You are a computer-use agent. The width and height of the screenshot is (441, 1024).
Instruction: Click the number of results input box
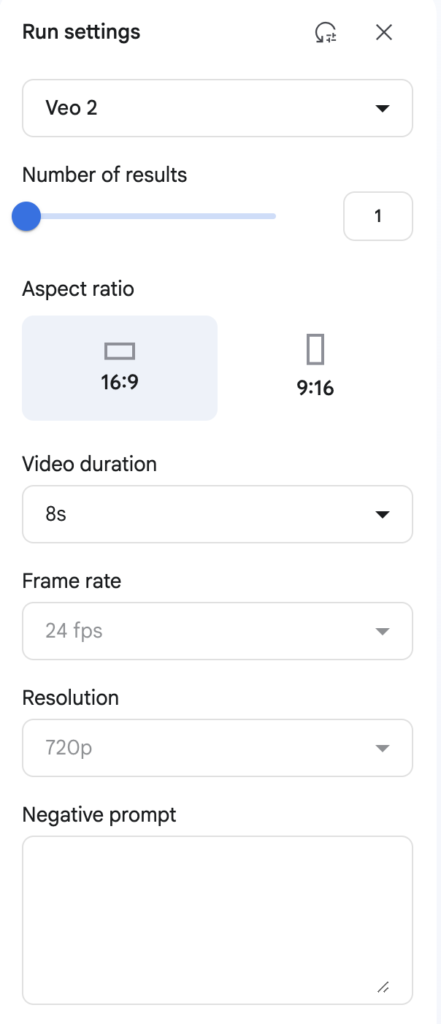[378, 216]
